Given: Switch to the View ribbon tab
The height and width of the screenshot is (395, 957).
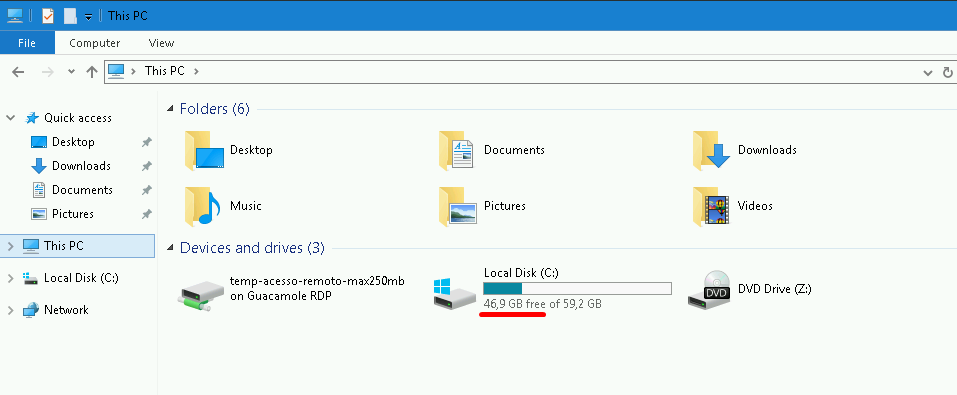Looking at the screenshot, I should tap(162, 43).
